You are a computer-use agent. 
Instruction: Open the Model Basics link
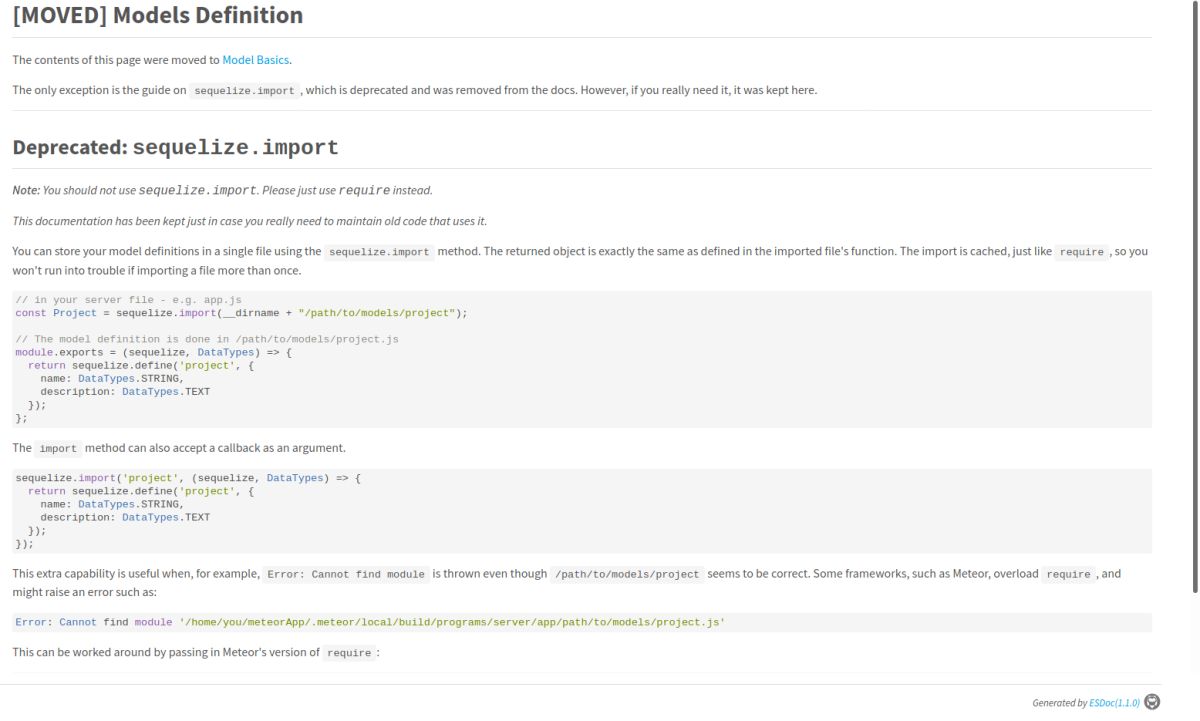[x=256, y=60]
